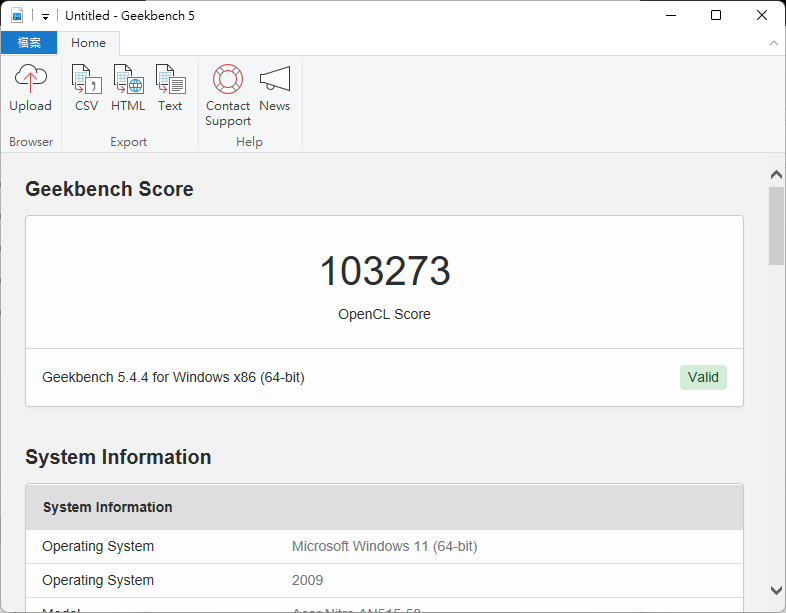Click the Geekbench Score heading
786x613 pixels.
(x=109, y=189)
